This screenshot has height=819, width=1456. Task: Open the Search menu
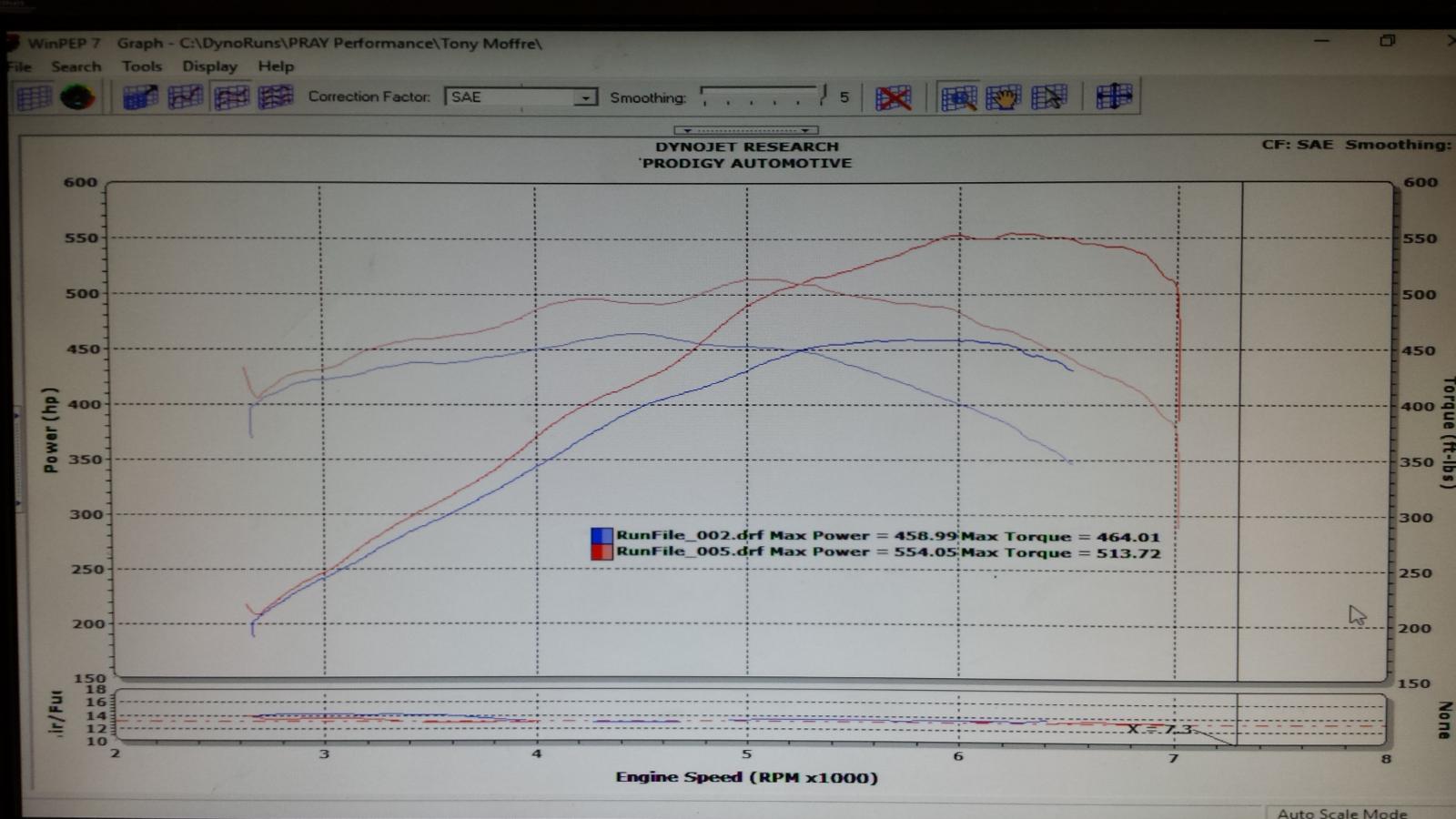tap(76, 66)
